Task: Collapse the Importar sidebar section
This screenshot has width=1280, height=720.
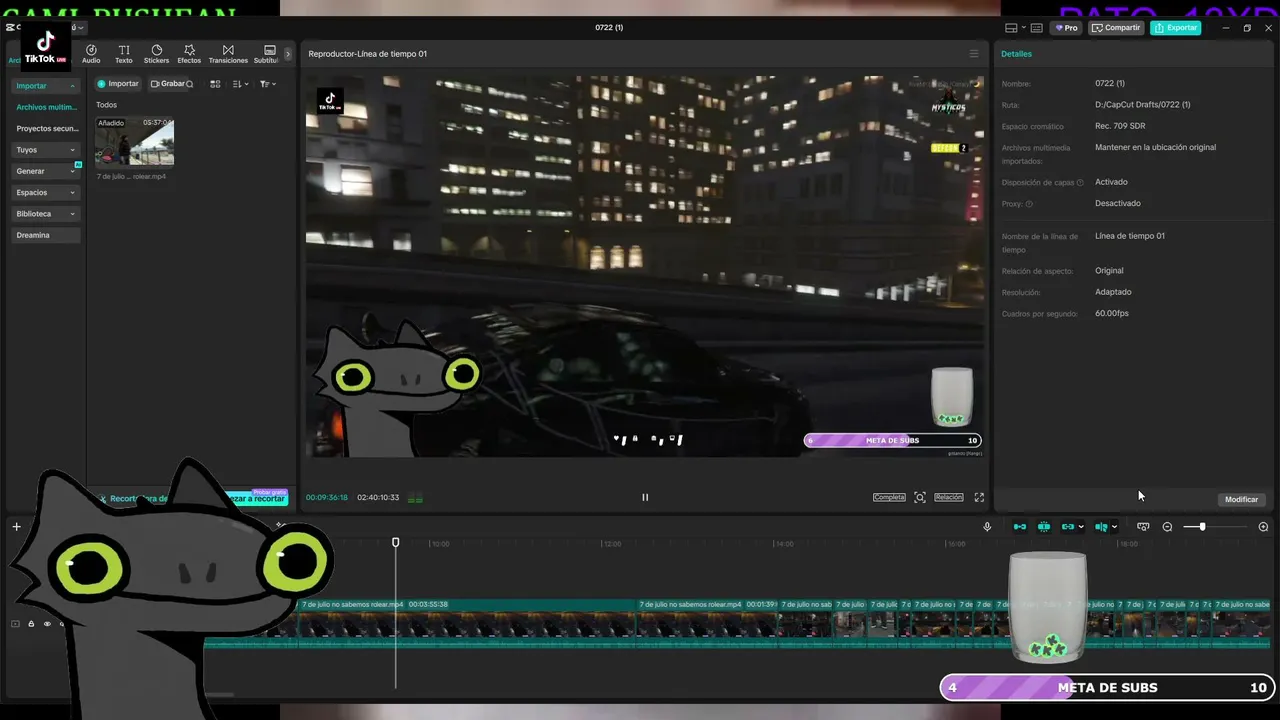Action: 45,86
